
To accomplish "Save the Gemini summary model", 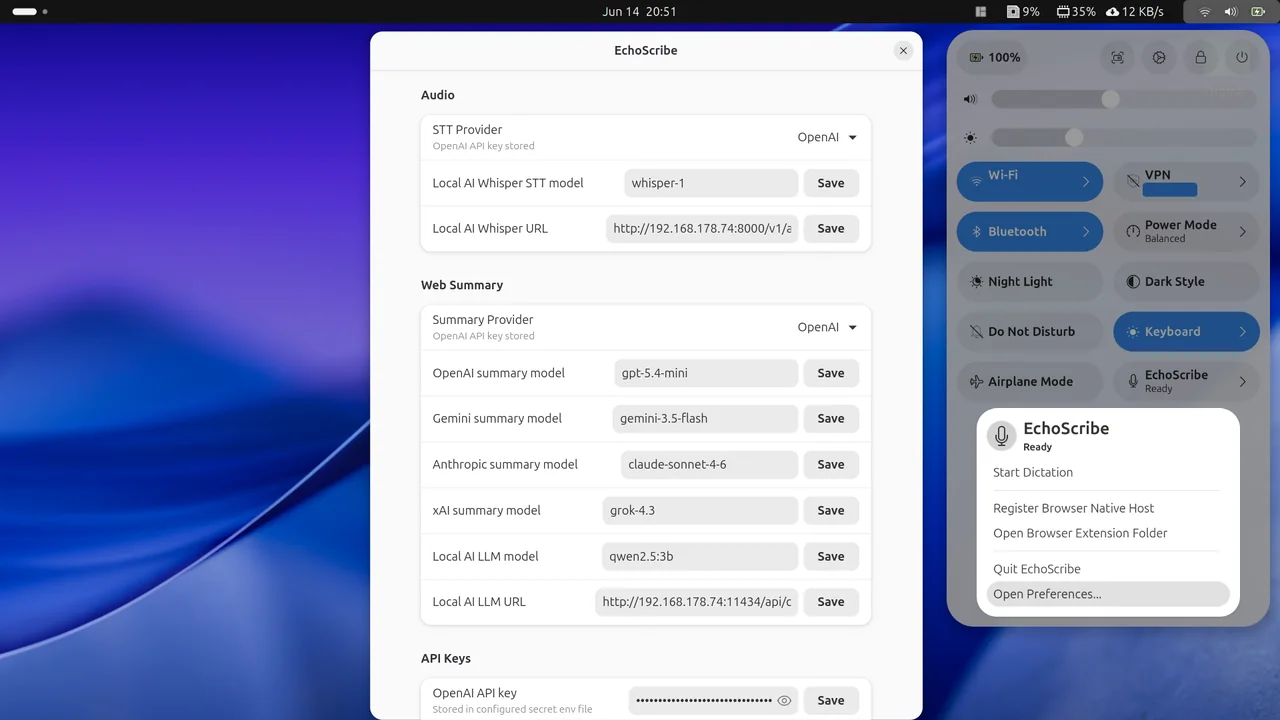I will point(831,418).
